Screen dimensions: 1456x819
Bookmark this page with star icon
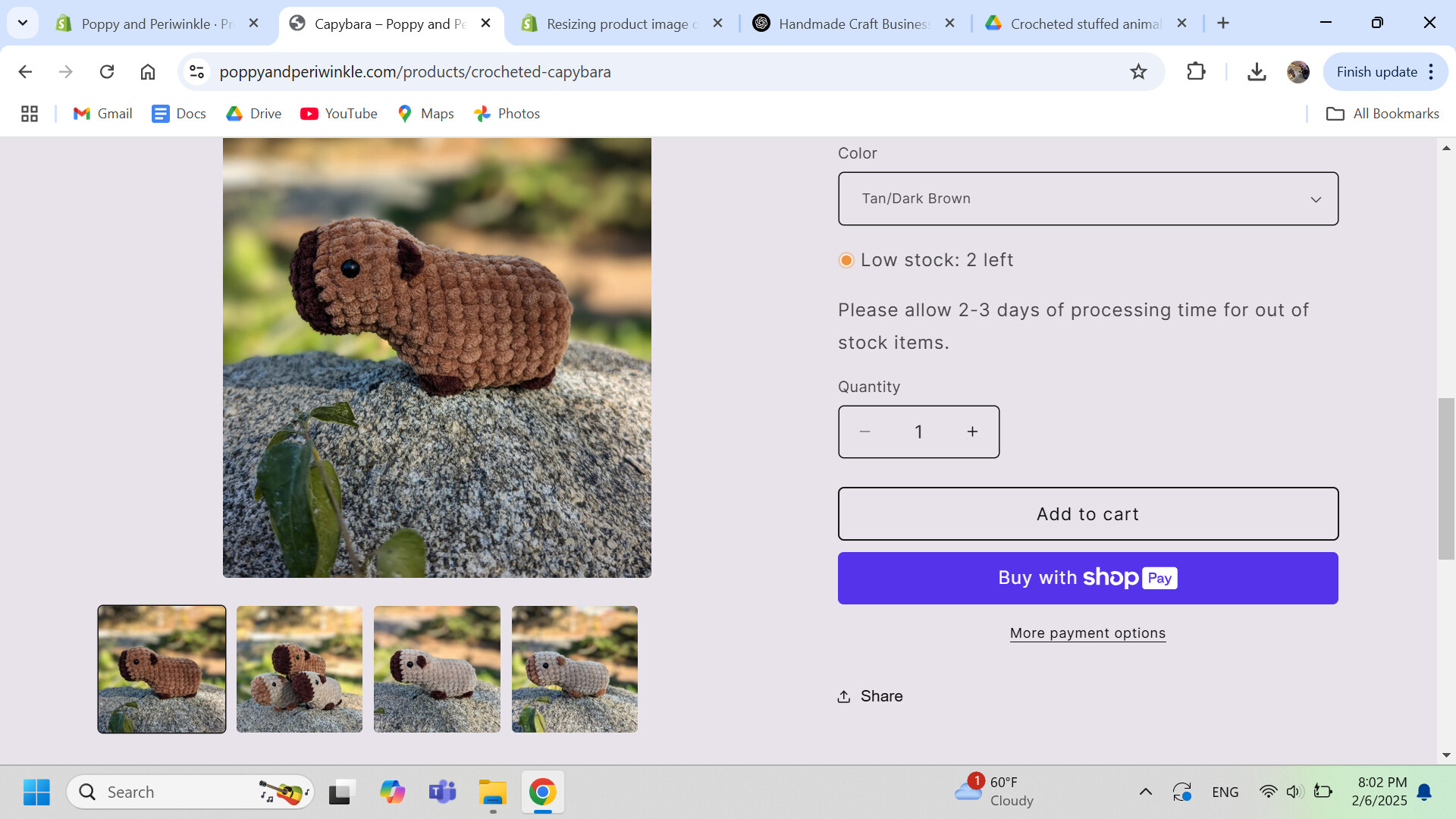point(1138,72)
